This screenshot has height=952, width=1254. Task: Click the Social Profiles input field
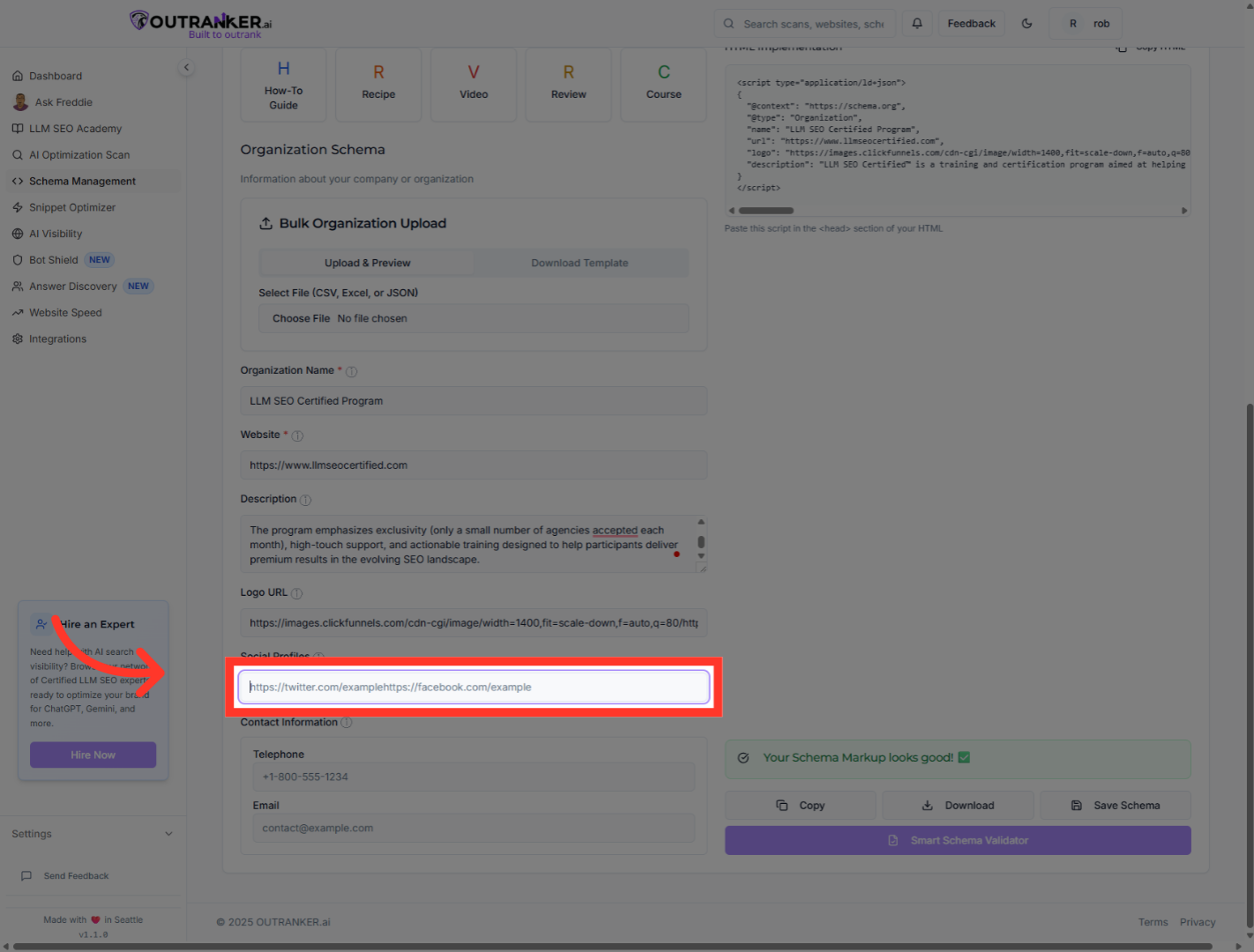[x=474, y=688]
